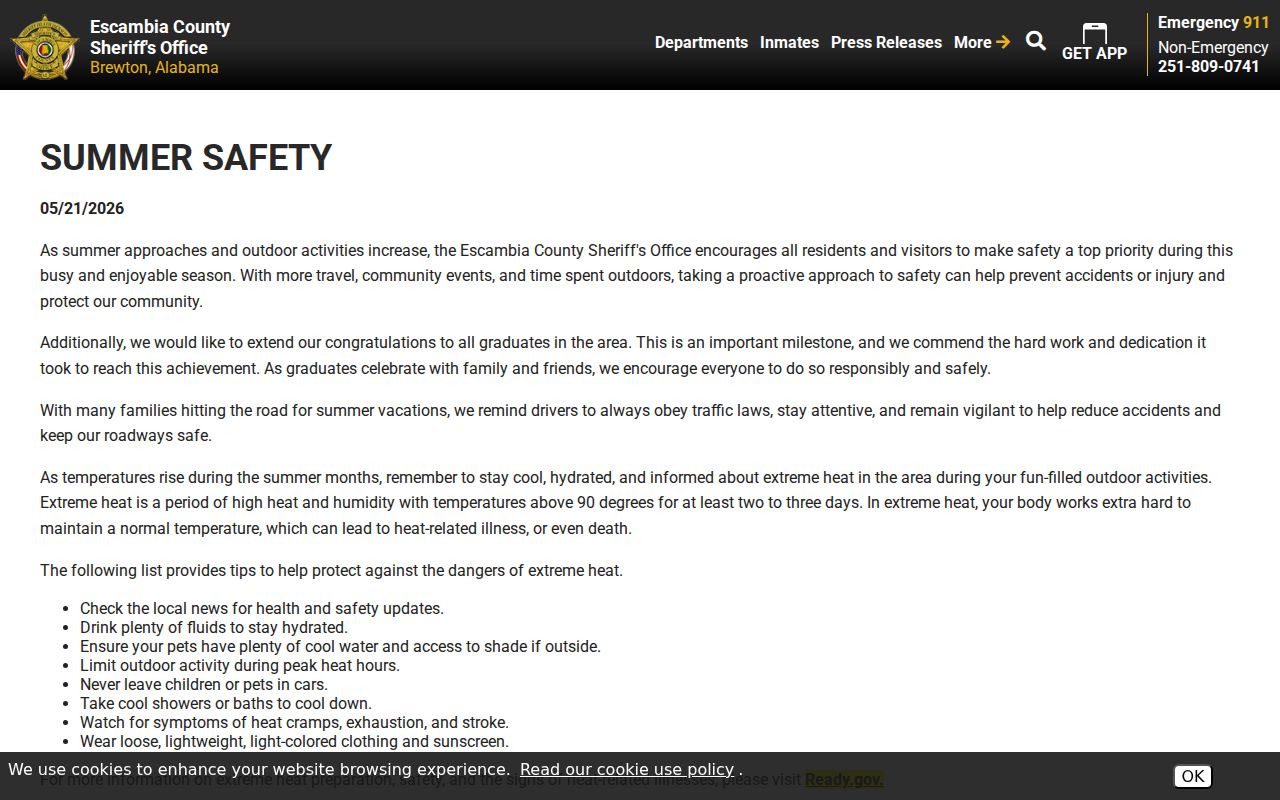This screenshot has width=1280, height=800.
Task: Dismiss cookie banner with OK button
Action: click(1192, 776)
